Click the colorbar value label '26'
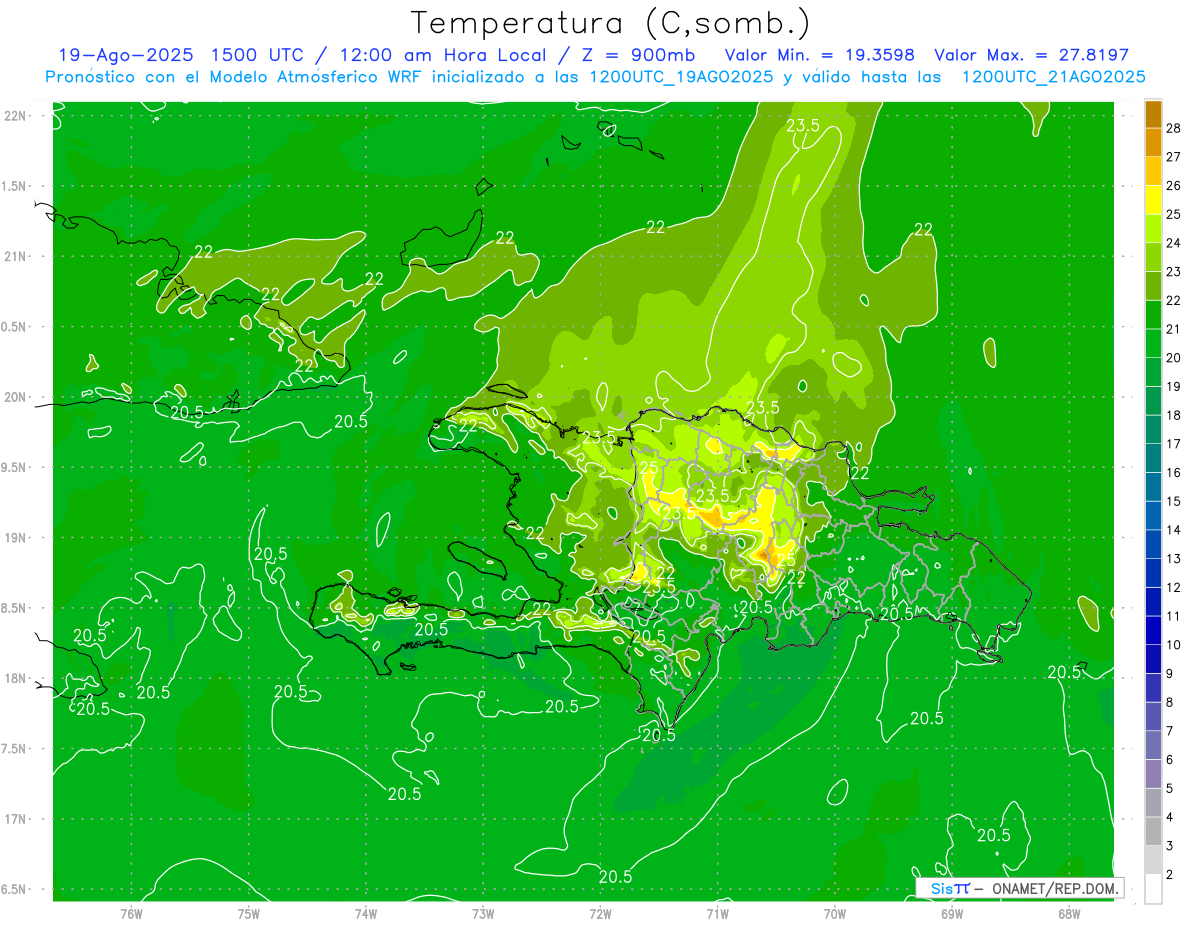The image size is (1200, 927). tap(1173, 186)
